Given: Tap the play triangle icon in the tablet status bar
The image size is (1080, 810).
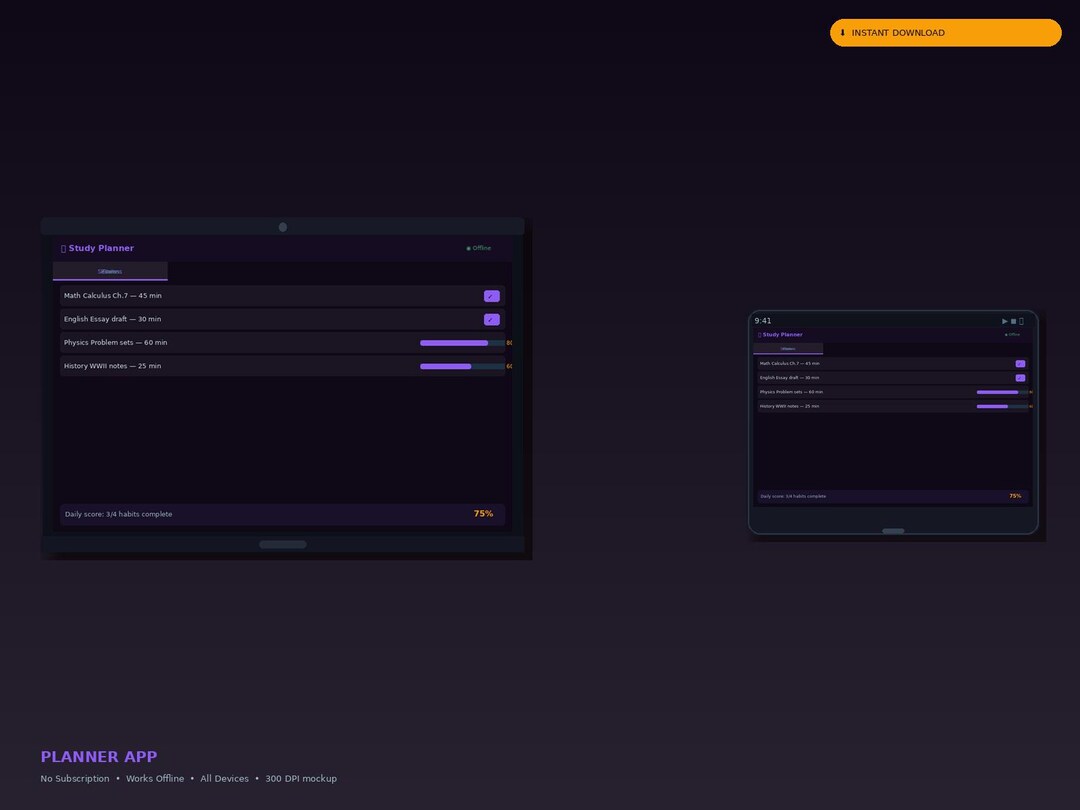Looking at the screenshot, I should tap(1005, 321).
